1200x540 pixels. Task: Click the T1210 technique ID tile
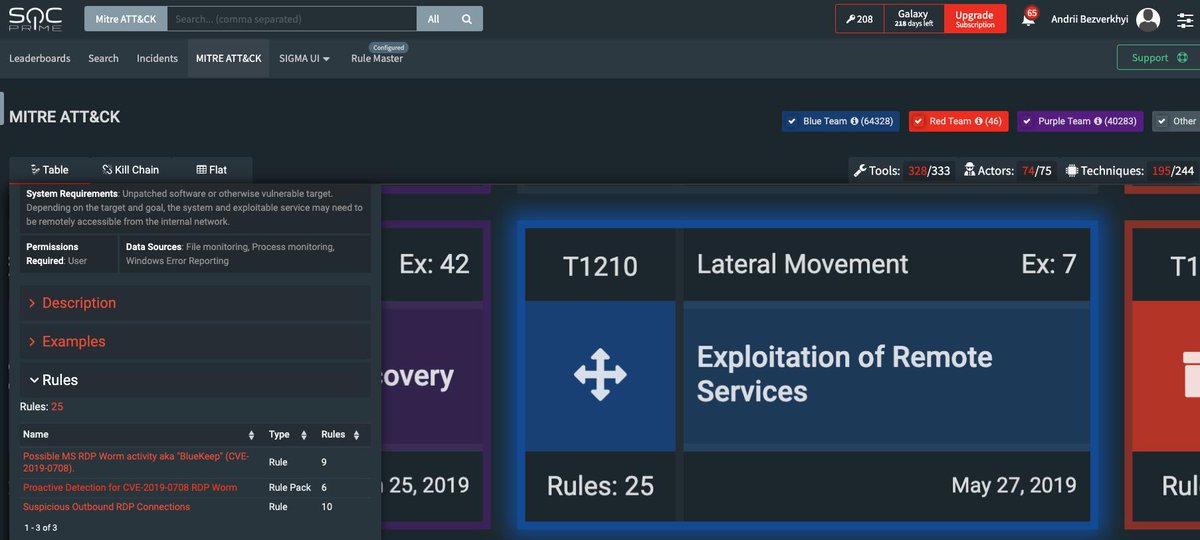tap(600, 265)
